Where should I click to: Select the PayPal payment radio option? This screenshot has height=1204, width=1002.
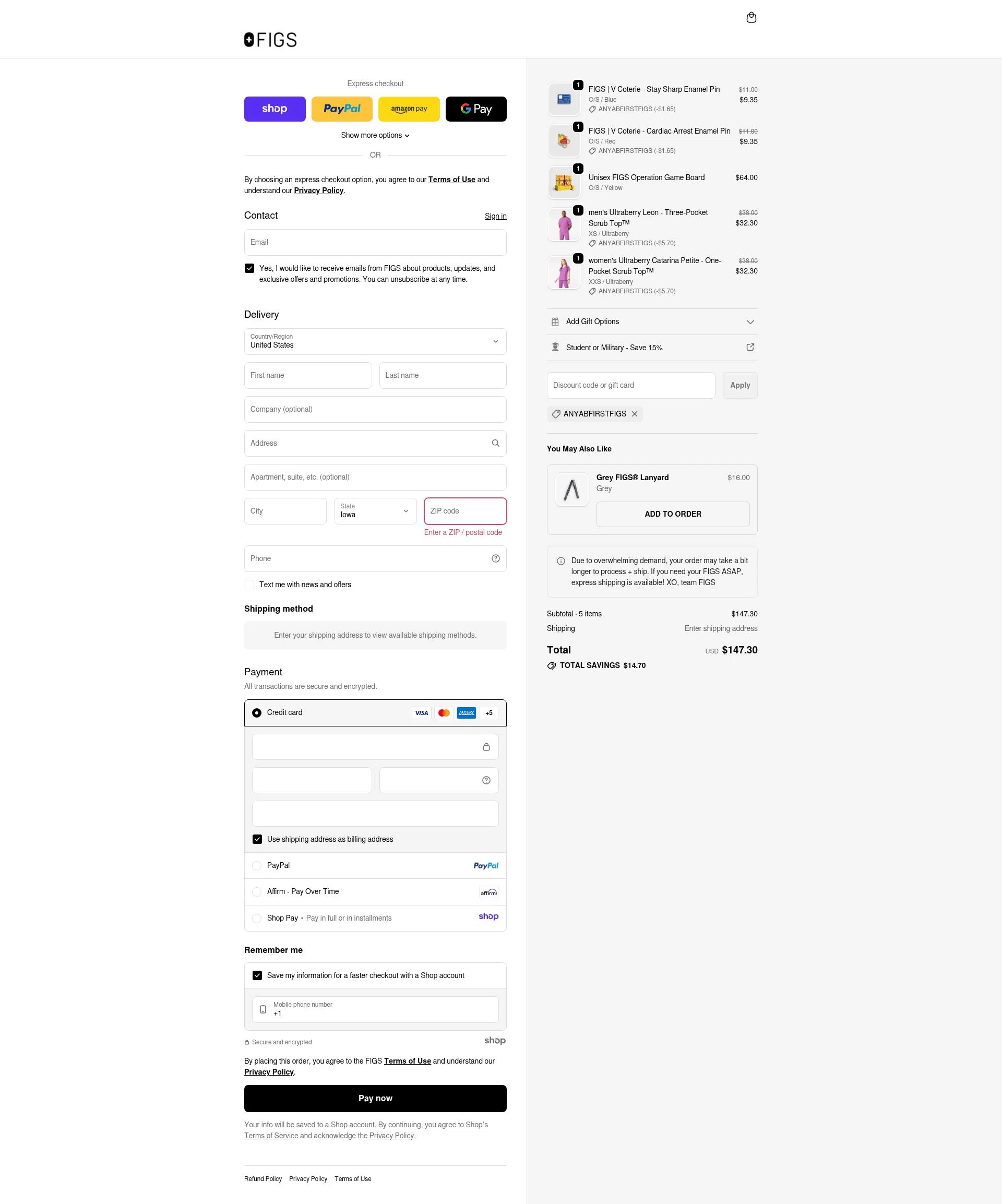(x=257, y=866)
